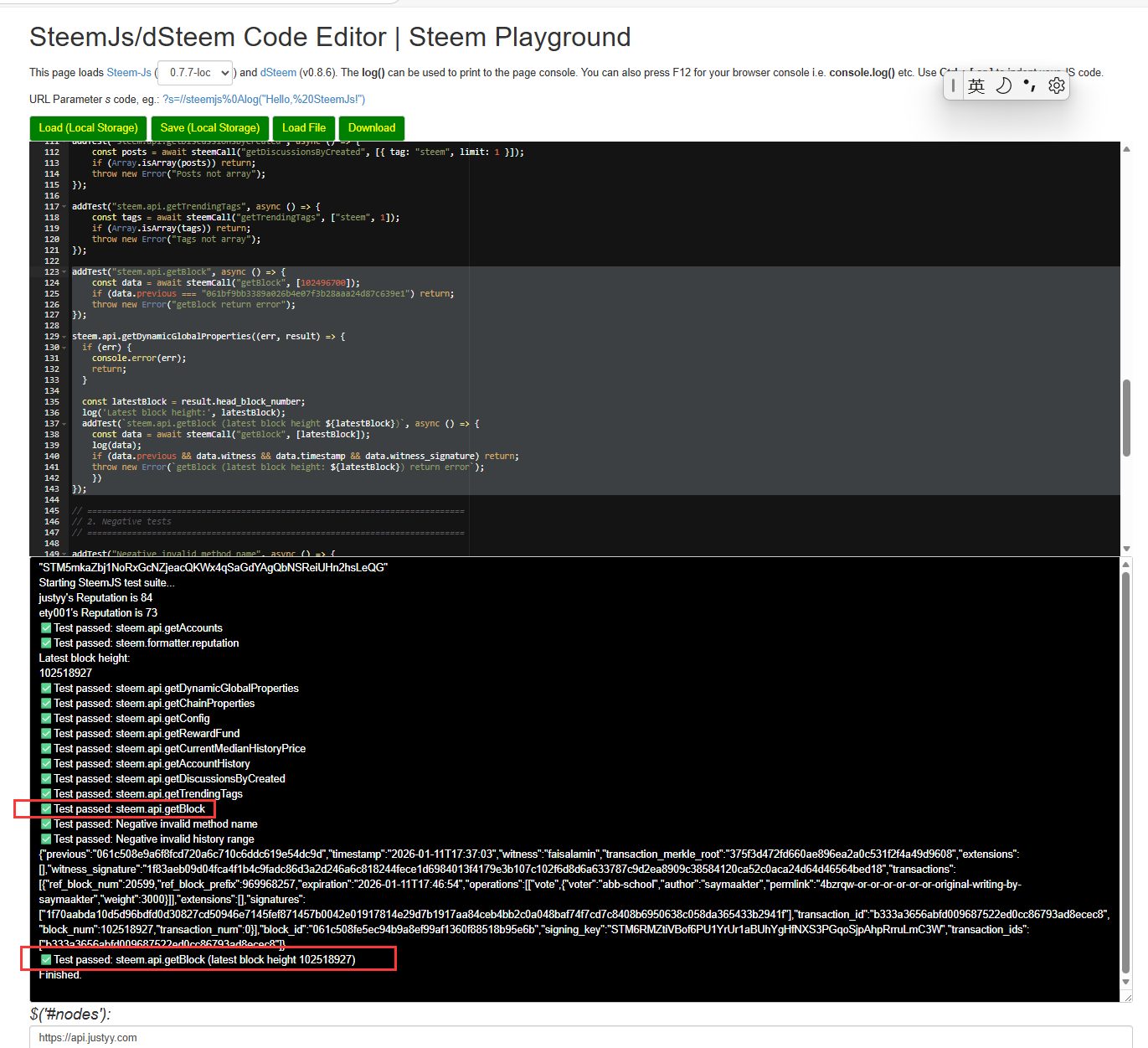Screen dimensions: 1148x1048
Task: Collapse the code fold arrow at line 123
Action: (x=64, y=272)
